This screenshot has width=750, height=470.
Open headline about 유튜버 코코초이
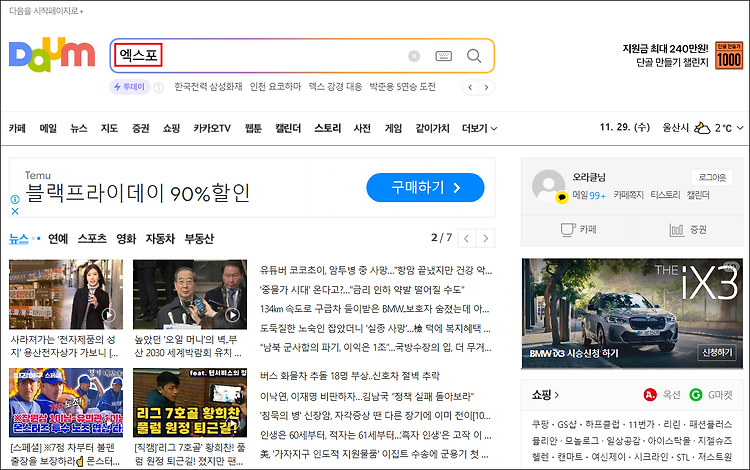(x=376, y=271)
